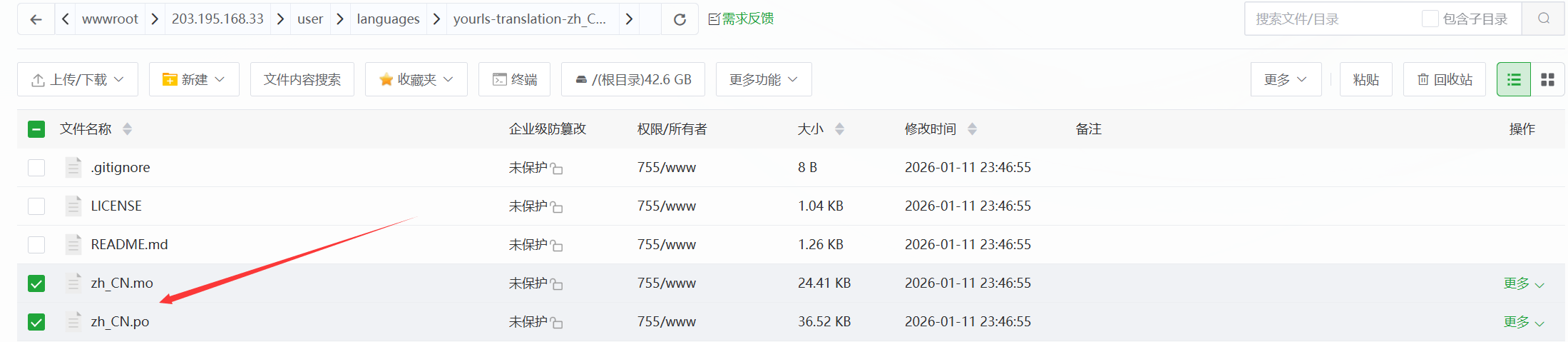Expand the upload/download dropdown

tap(77, 79)
